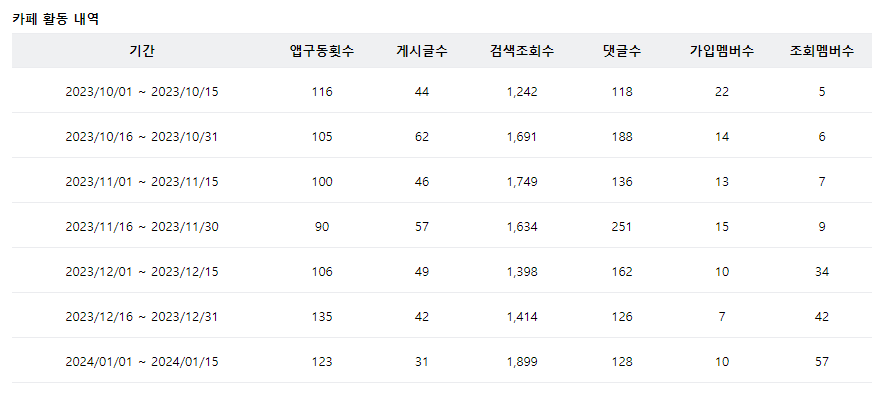The width and height of the screenshot is (882, 397).
Task: Click the 기간 column header
Action: [142, 51]
